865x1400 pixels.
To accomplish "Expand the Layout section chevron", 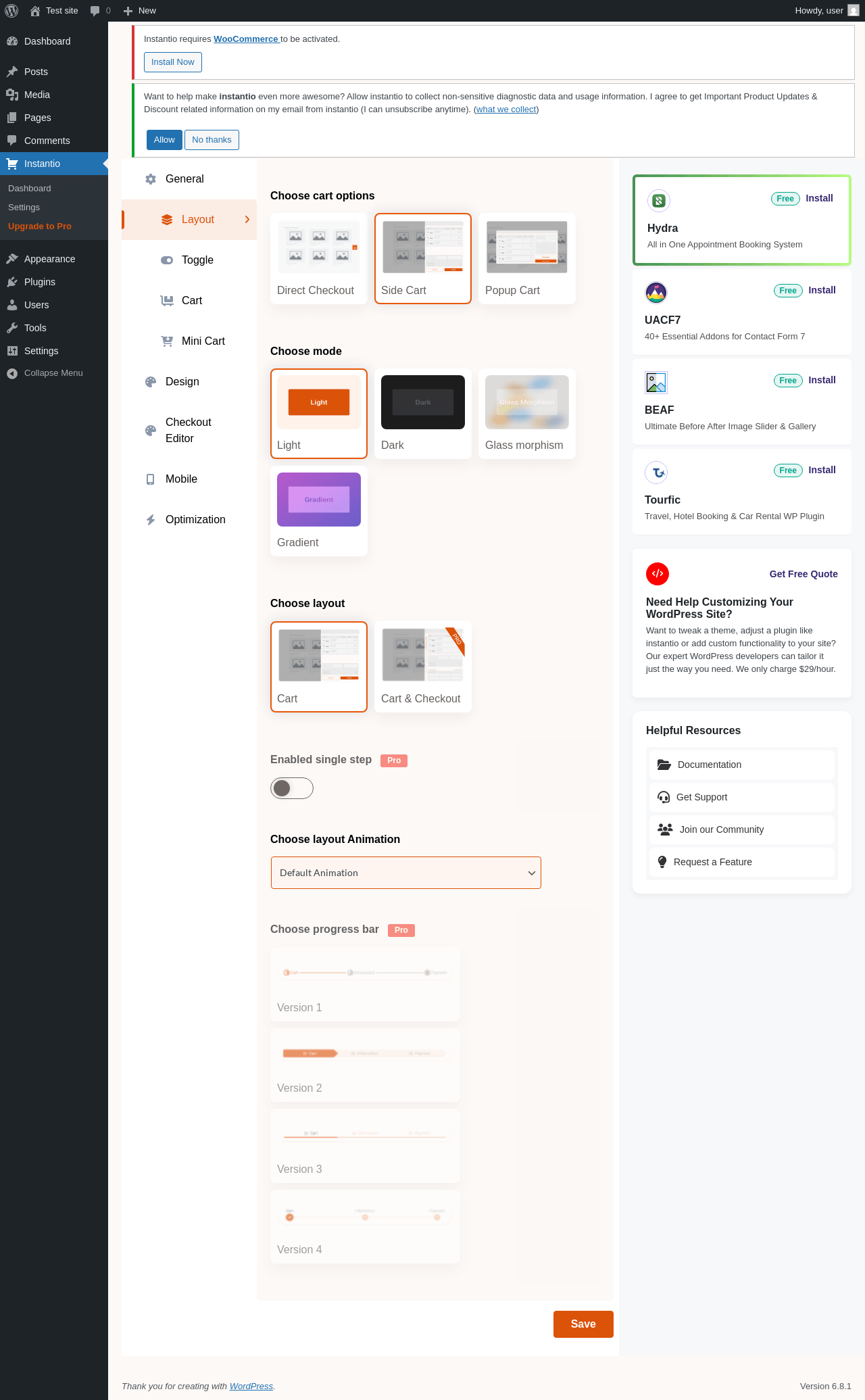I will [x=247, y=220].
